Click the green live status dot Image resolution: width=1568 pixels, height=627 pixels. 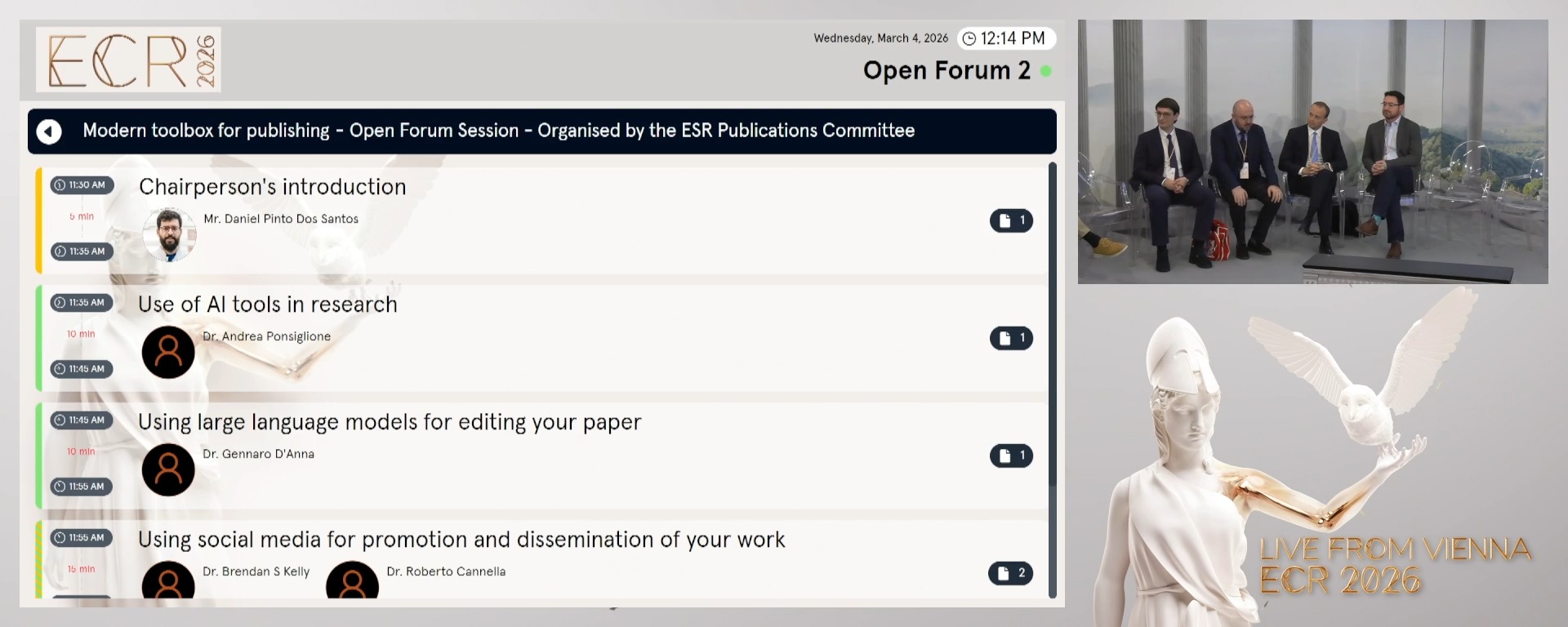[1045, 71]
